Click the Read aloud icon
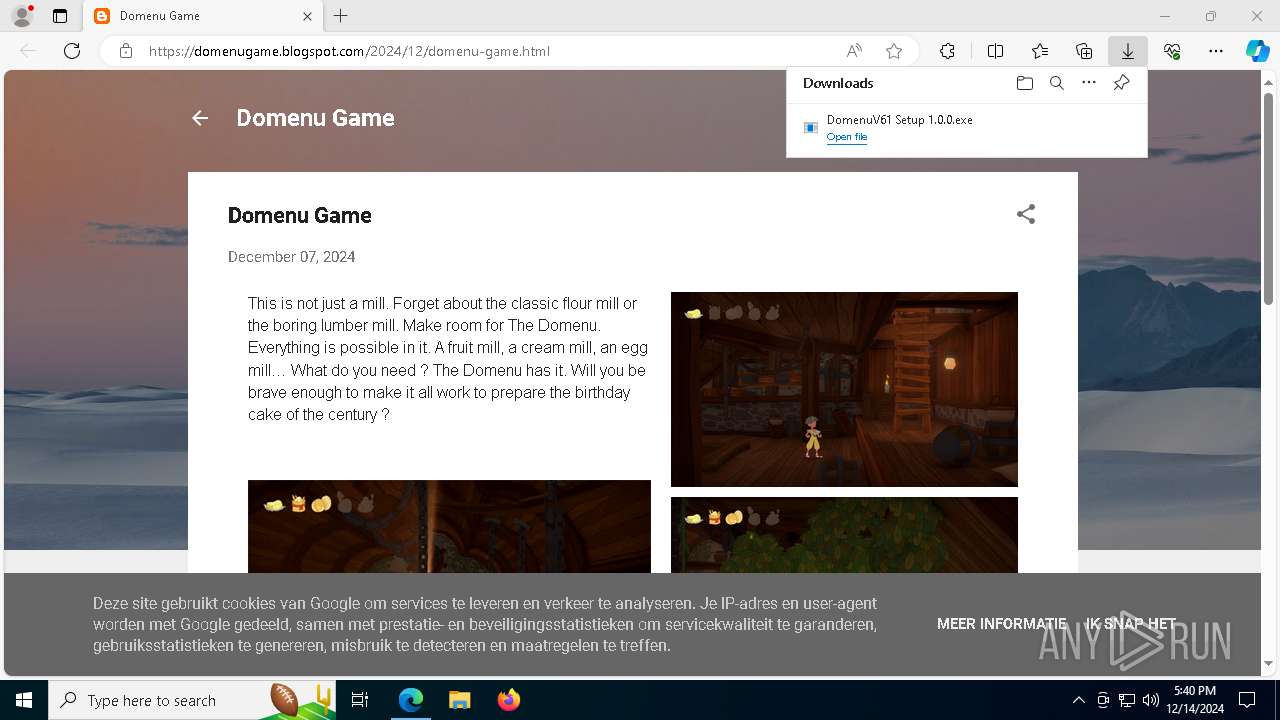Screen dimensions: 1280x720 click(854, 51)
